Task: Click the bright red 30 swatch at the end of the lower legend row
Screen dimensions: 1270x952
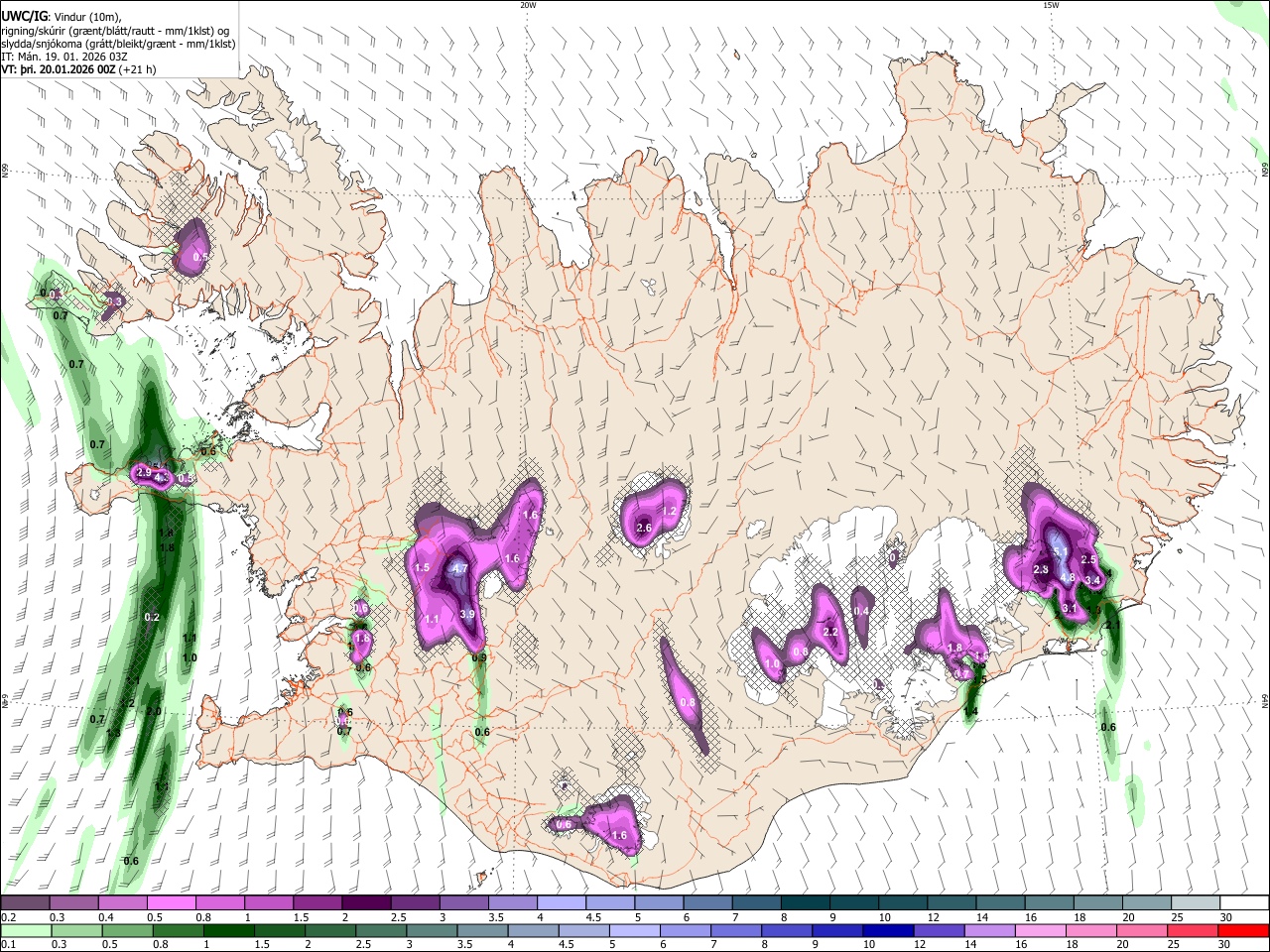Action: (1243, 930)
